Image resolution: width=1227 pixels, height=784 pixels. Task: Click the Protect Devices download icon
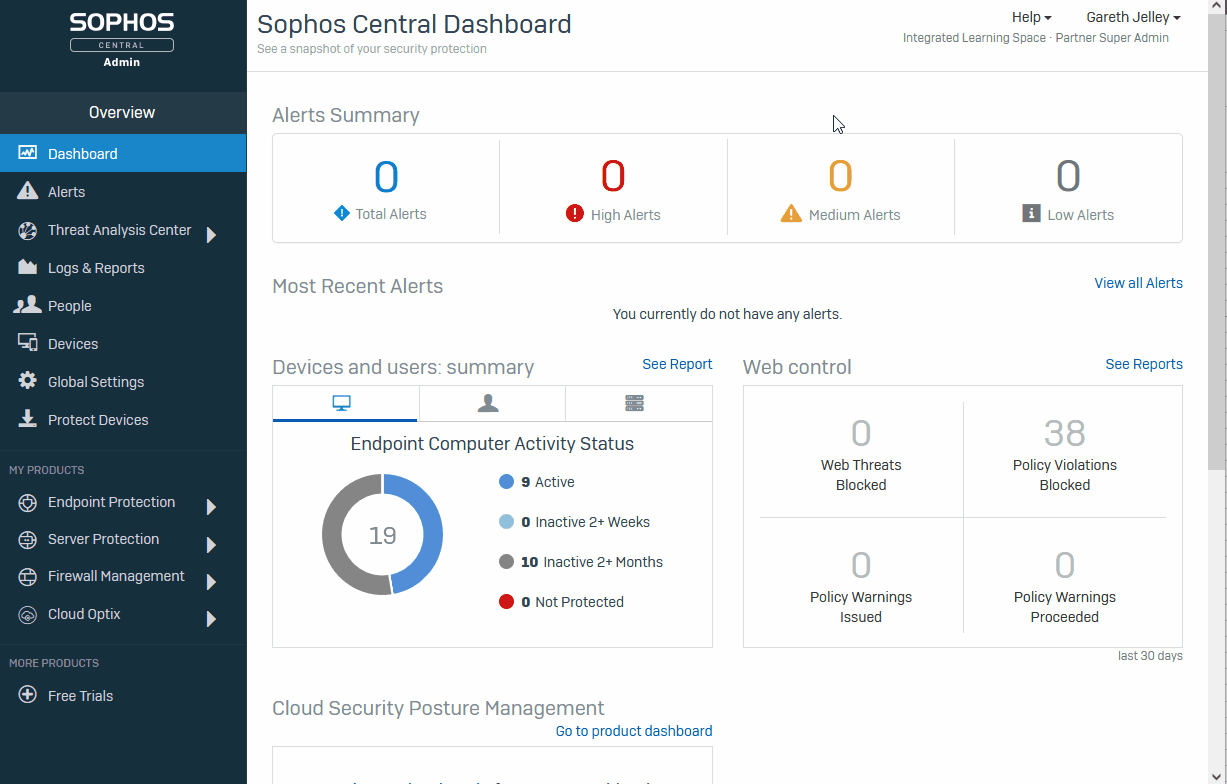(x=28, y=419)
